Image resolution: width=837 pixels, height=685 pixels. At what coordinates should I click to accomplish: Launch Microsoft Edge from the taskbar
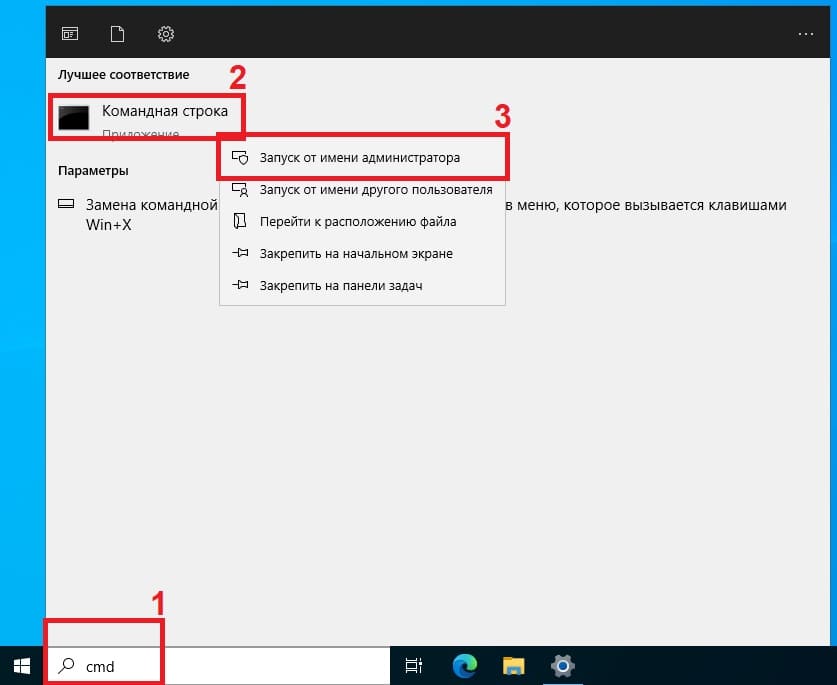point(464,665)
